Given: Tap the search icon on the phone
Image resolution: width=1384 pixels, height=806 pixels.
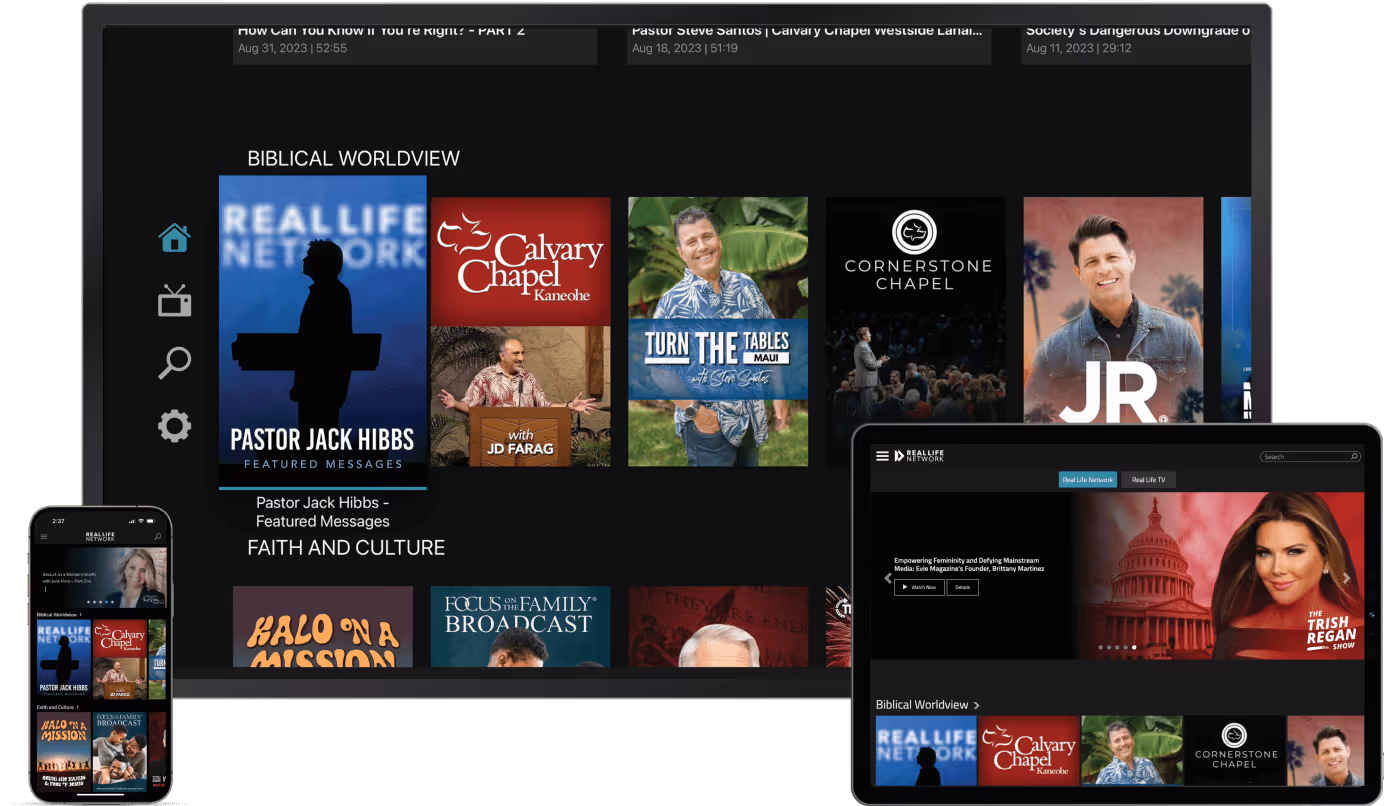Looking at the screenshot, I should tap(158, 538).
